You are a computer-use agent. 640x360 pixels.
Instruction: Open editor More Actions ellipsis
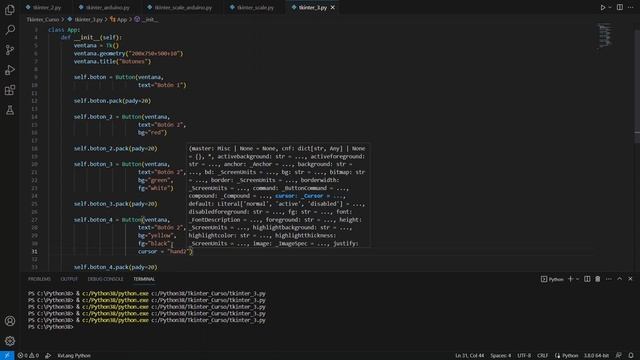click(631, 7)
